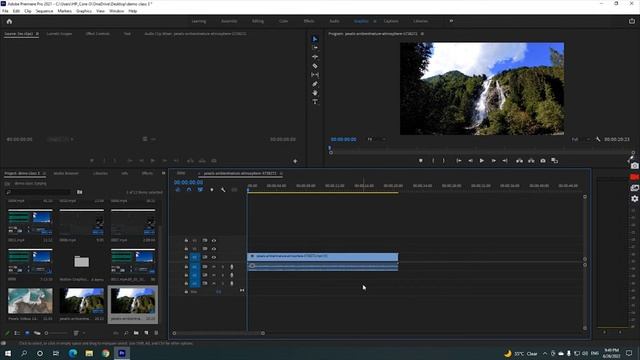The height and width of the screenshot is (360, 640).
Task: Adjust the Project panel thumbnail zoom slider
Action: pos(56,333)
